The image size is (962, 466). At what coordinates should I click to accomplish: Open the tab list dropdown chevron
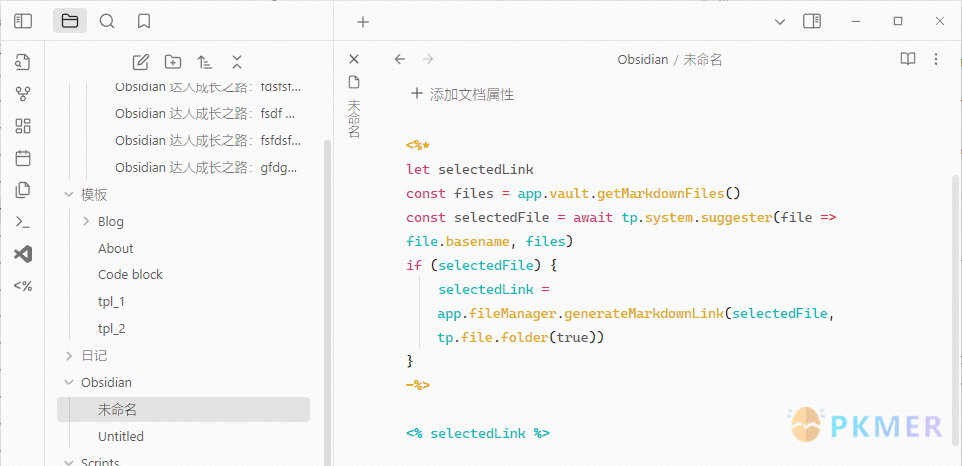pos(780,22)
